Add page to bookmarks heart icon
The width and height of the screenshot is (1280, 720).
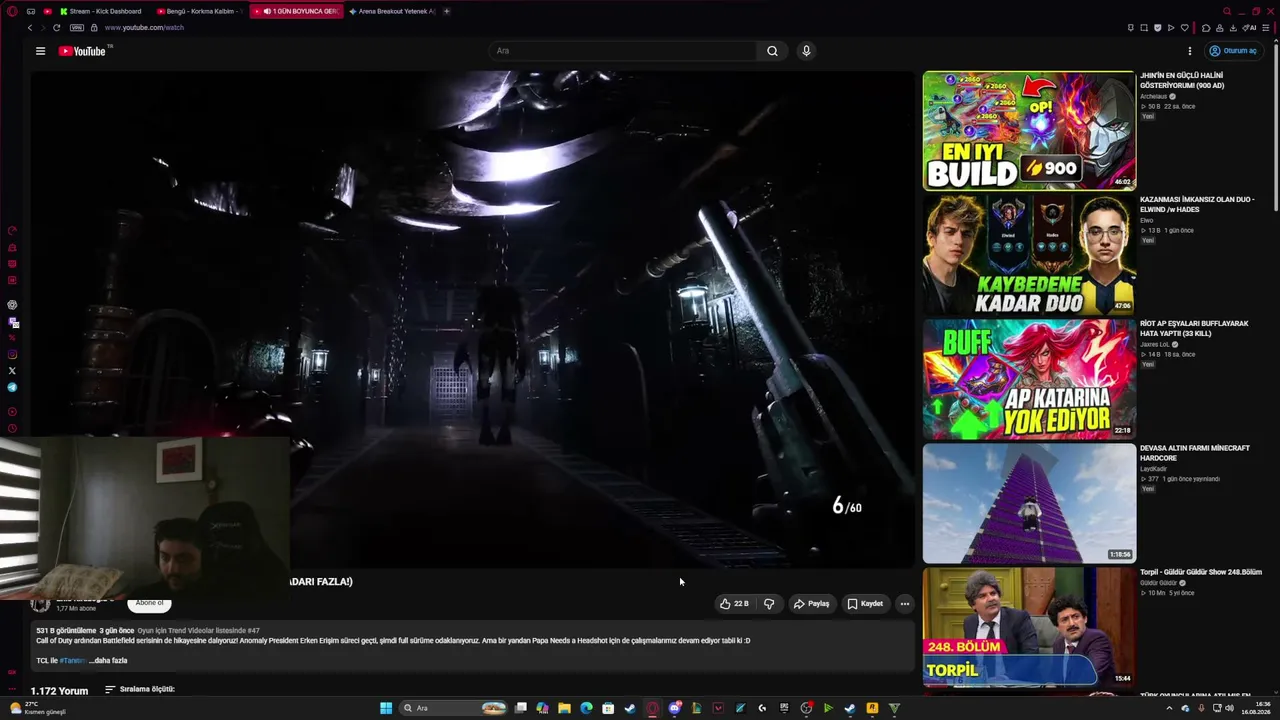point(1185,28)
